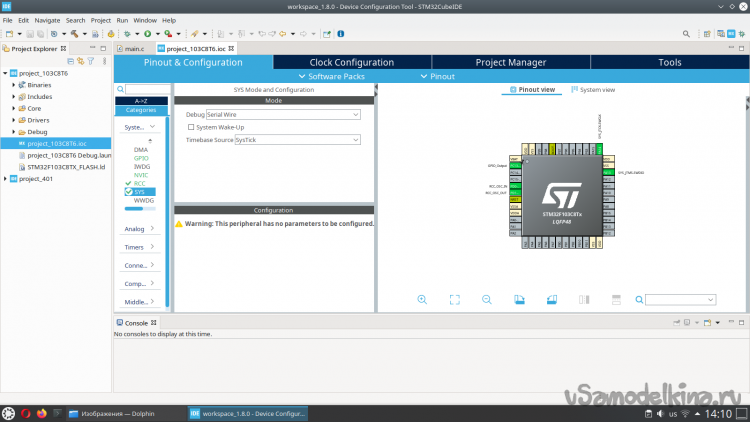The height and width of the screenshot is (422, 750).
Task: Click the fit-to-screen pinout icon
Action: coord(454,299)
